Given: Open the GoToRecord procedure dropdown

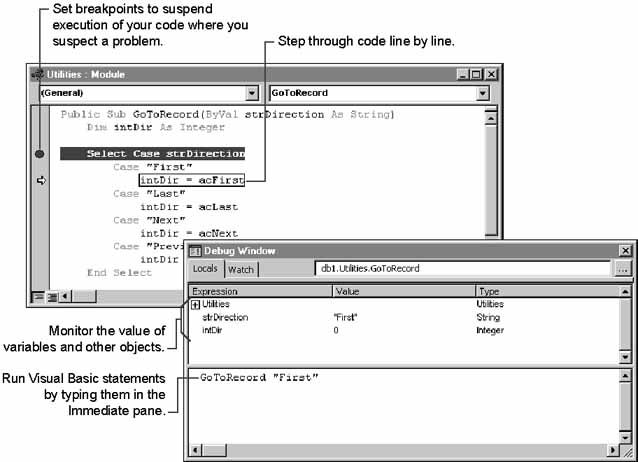Looking at the screenshot, I should (x=483, y=93).
